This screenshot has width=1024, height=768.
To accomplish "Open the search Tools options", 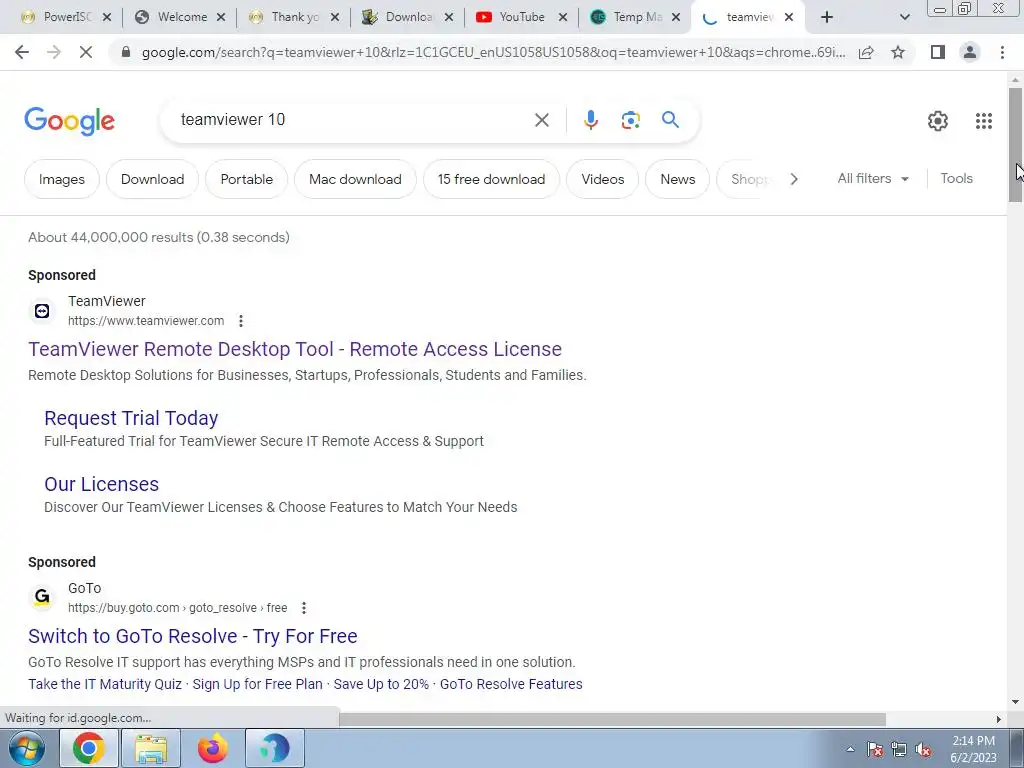I will (956, 178).
